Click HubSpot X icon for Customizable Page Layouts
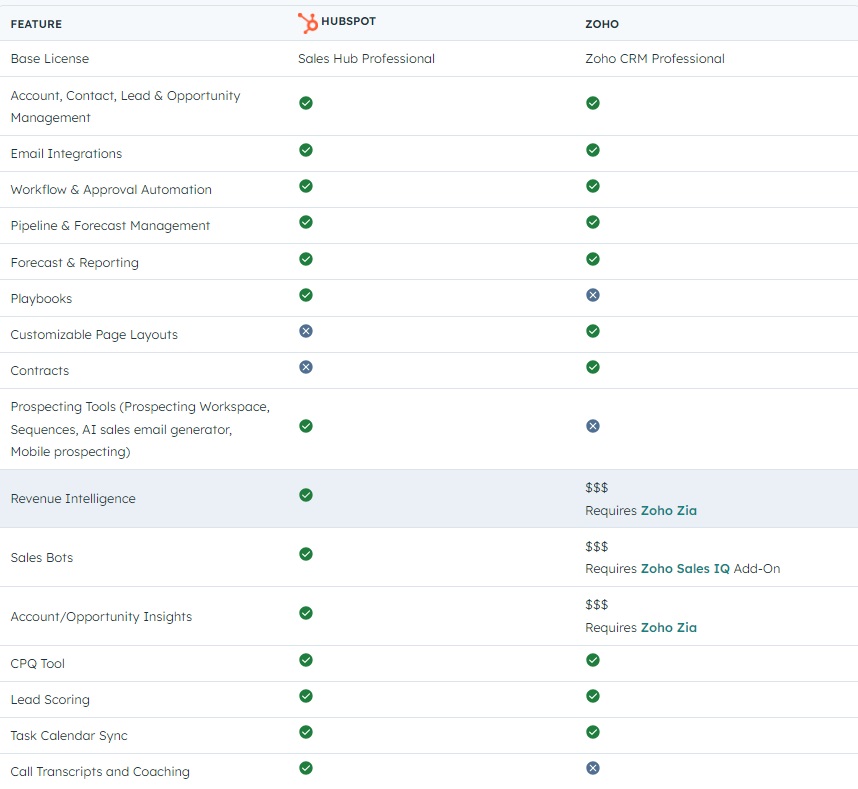Screen dimensions: 858x789 coord(306,331)
